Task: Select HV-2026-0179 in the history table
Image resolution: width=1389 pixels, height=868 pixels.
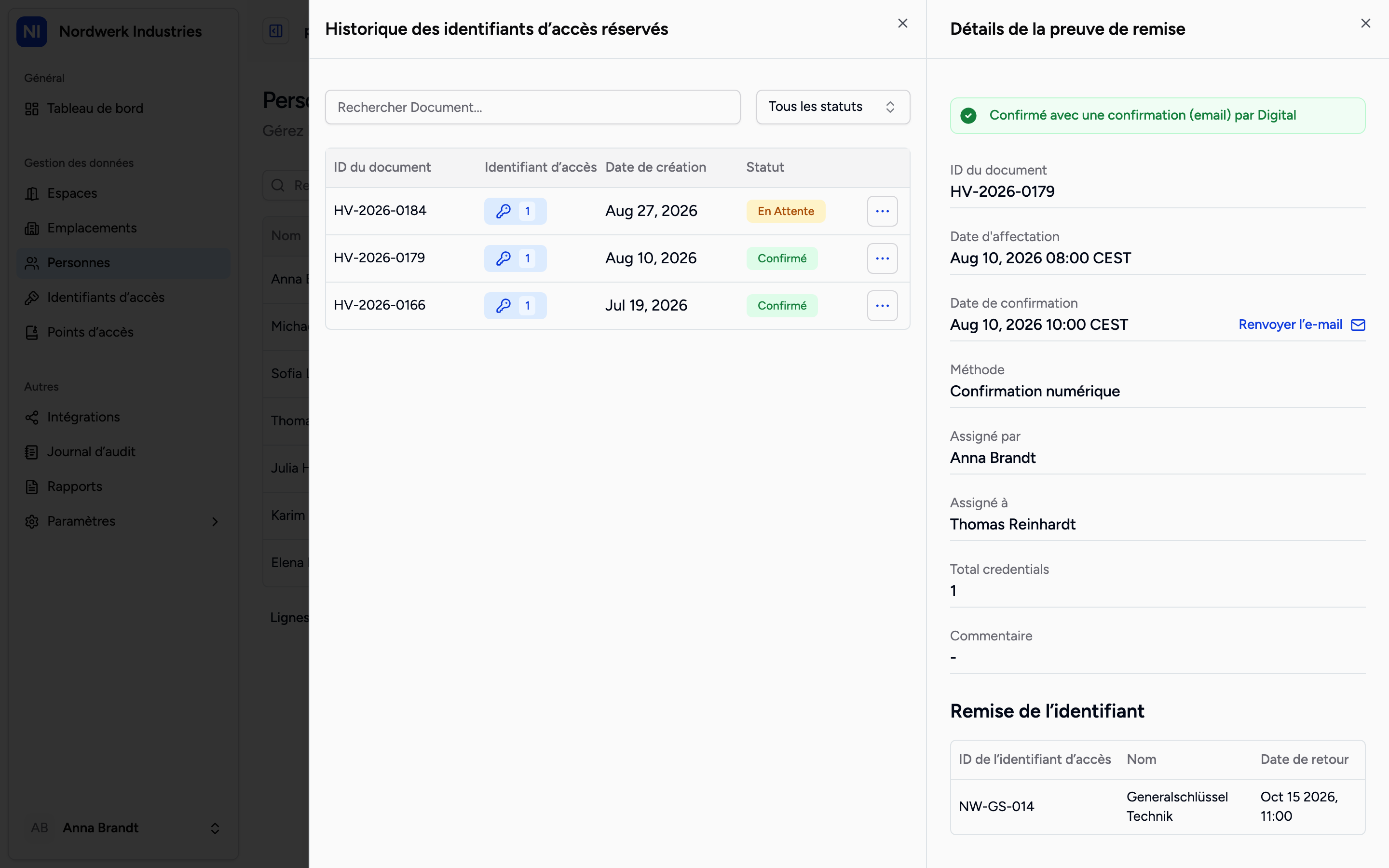Action: [380, 258]
